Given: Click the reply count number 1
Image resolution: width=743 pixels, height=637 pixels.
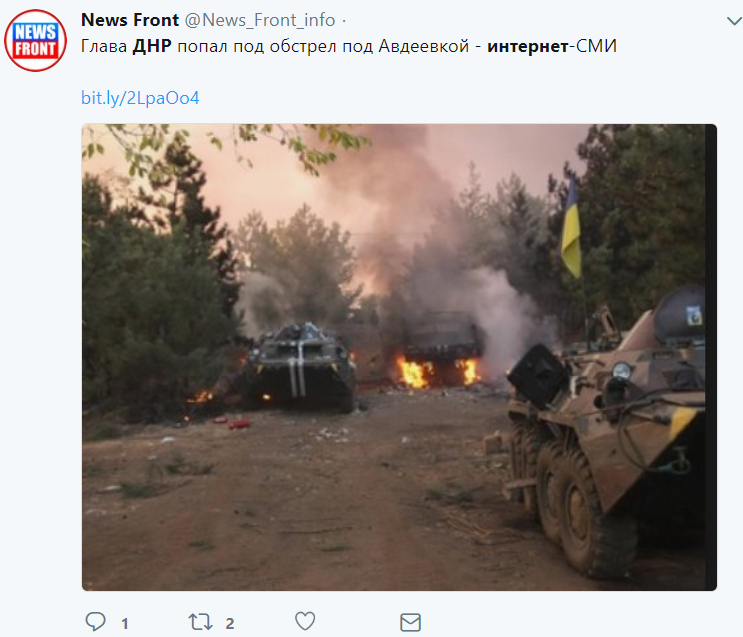Looking at the screenshot, I should coord(125,623).
